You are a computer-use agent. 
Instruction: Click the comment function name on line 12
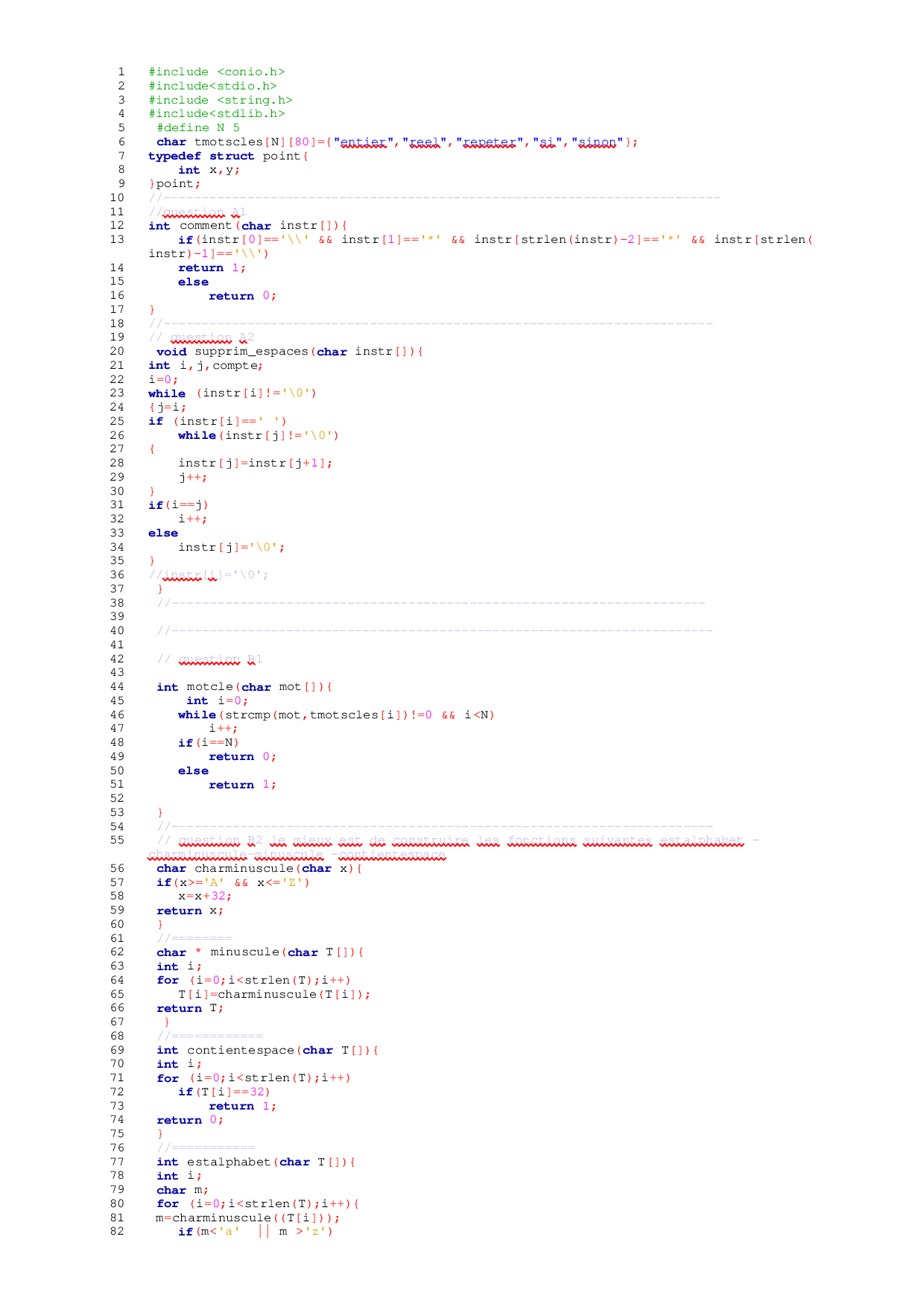point(206,226)
